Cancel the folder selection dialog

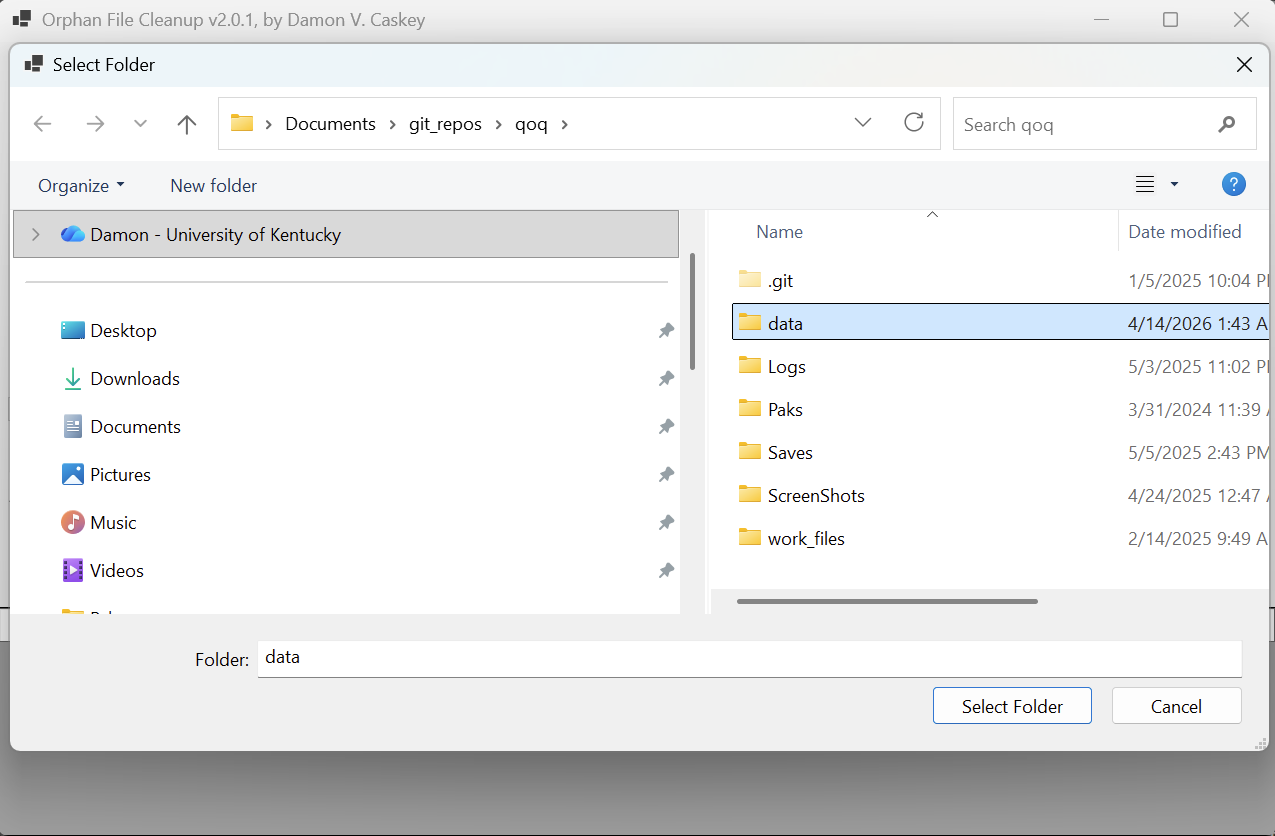(x=1176, y=706)
